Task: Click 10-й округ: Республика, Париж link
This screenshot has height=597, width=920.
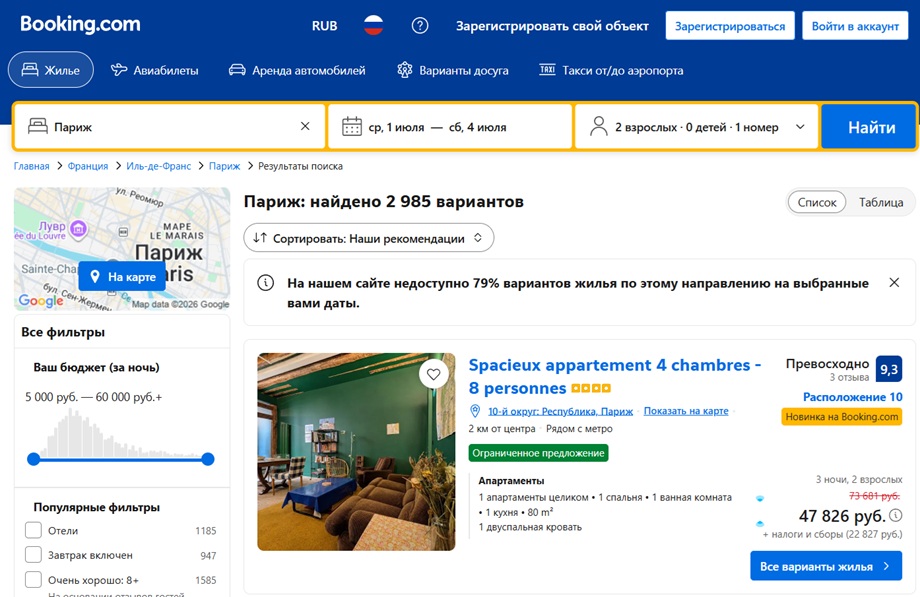Action: pos(560,412)
